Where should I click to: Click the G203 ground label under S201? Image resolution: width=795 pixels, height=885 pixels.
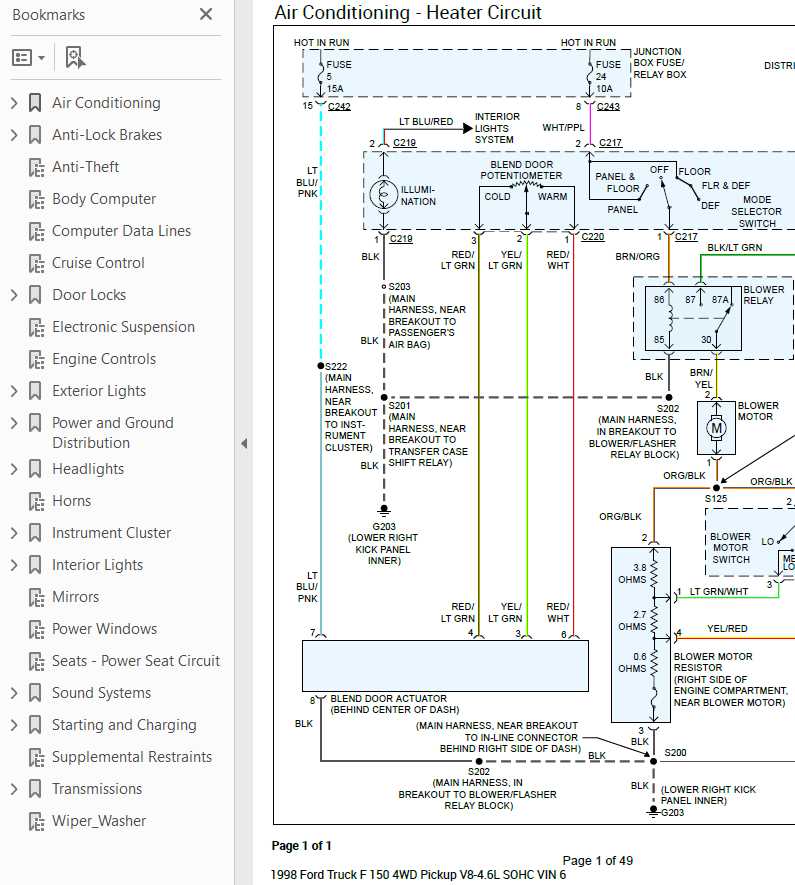click(x=384, y=526)
